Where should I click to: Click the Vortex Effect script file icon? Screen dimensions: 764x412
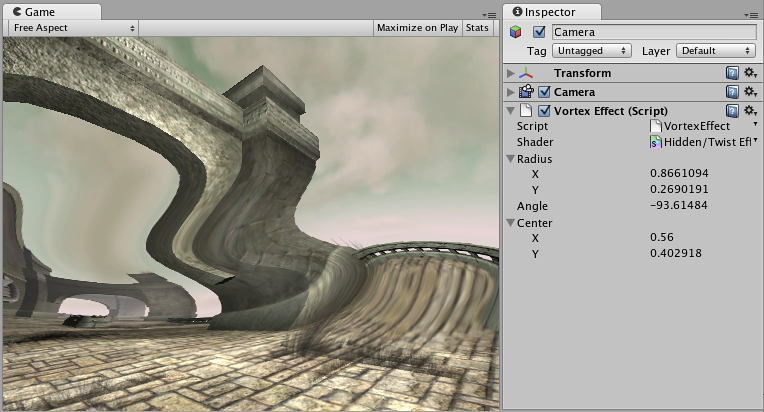(526, 111)
